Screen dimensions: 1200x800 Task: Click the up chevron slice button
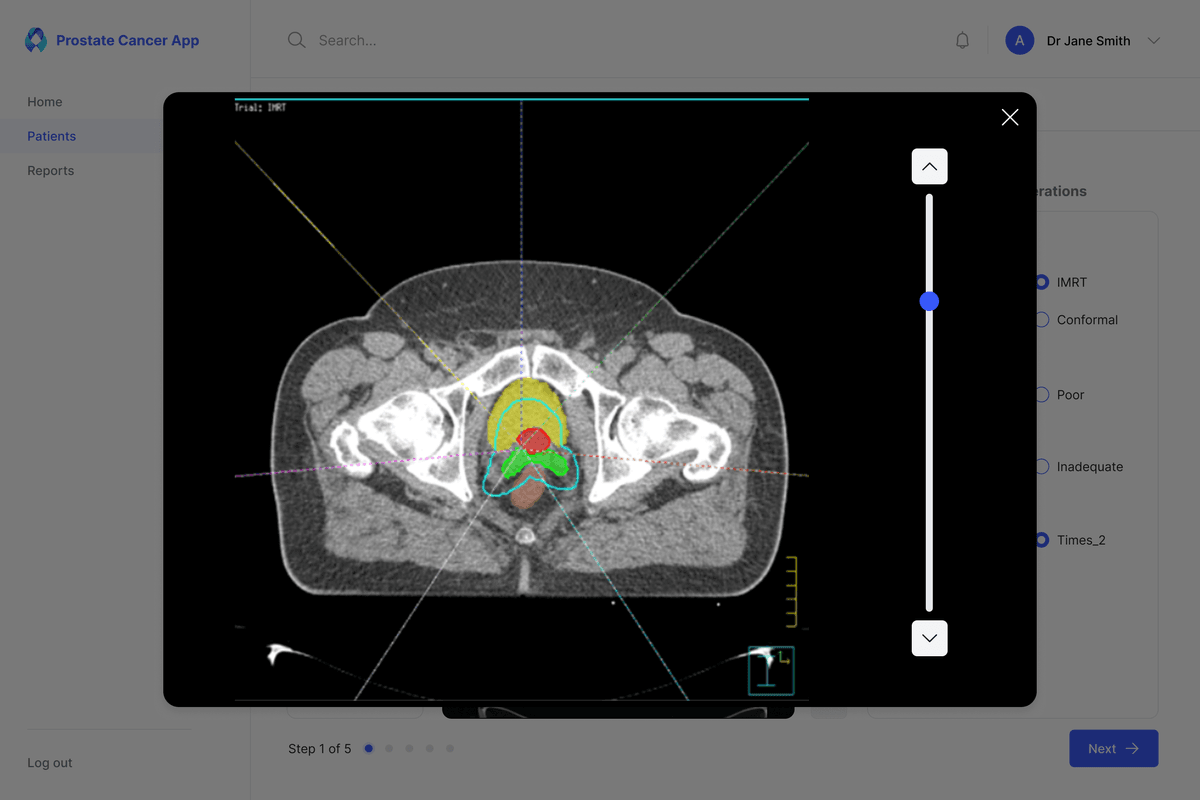929,167
